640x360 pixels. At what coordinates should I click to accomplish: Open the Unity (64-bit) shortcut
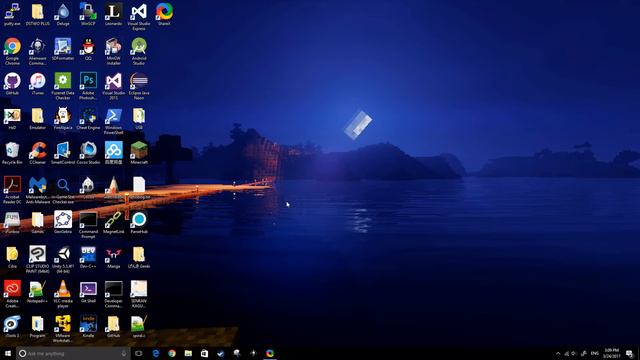pos(63,260)
